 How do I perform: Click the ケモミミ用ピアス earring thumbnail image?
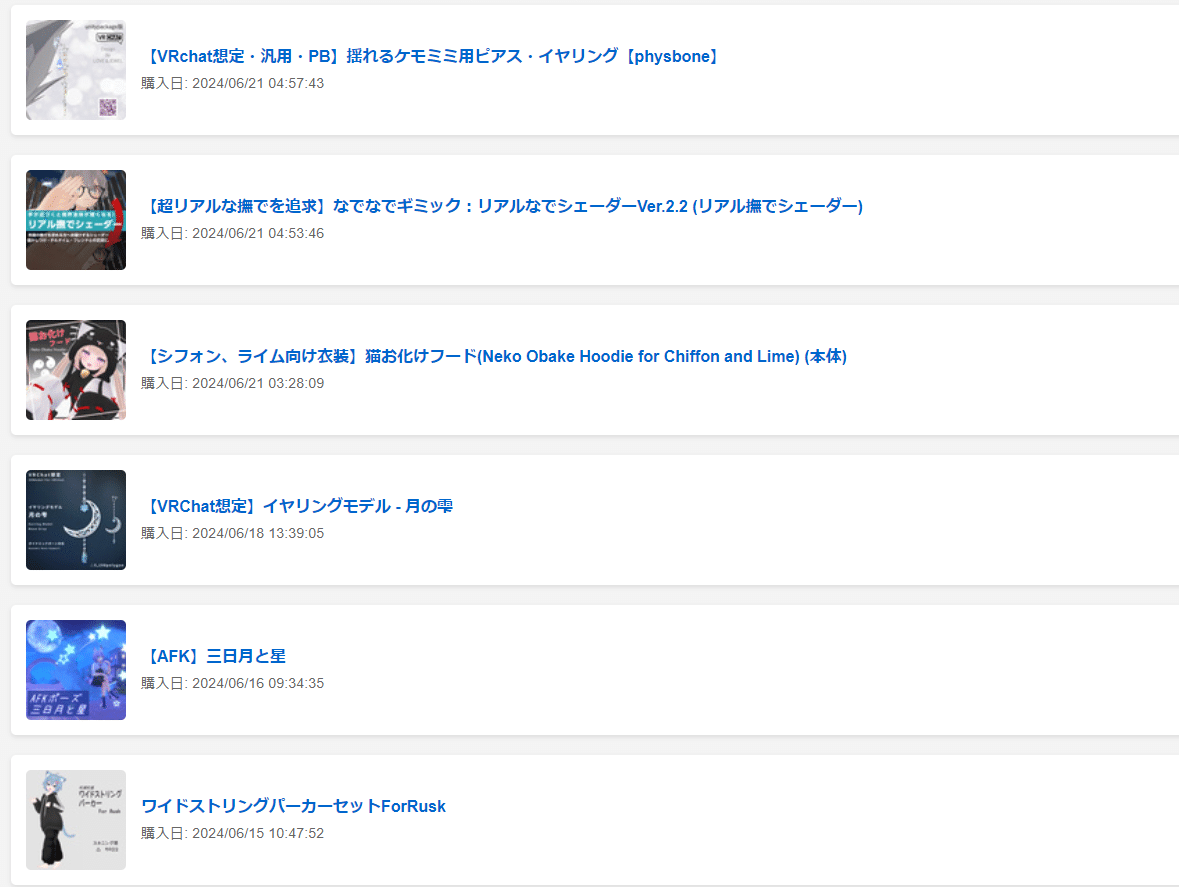[x=76, y=70]
